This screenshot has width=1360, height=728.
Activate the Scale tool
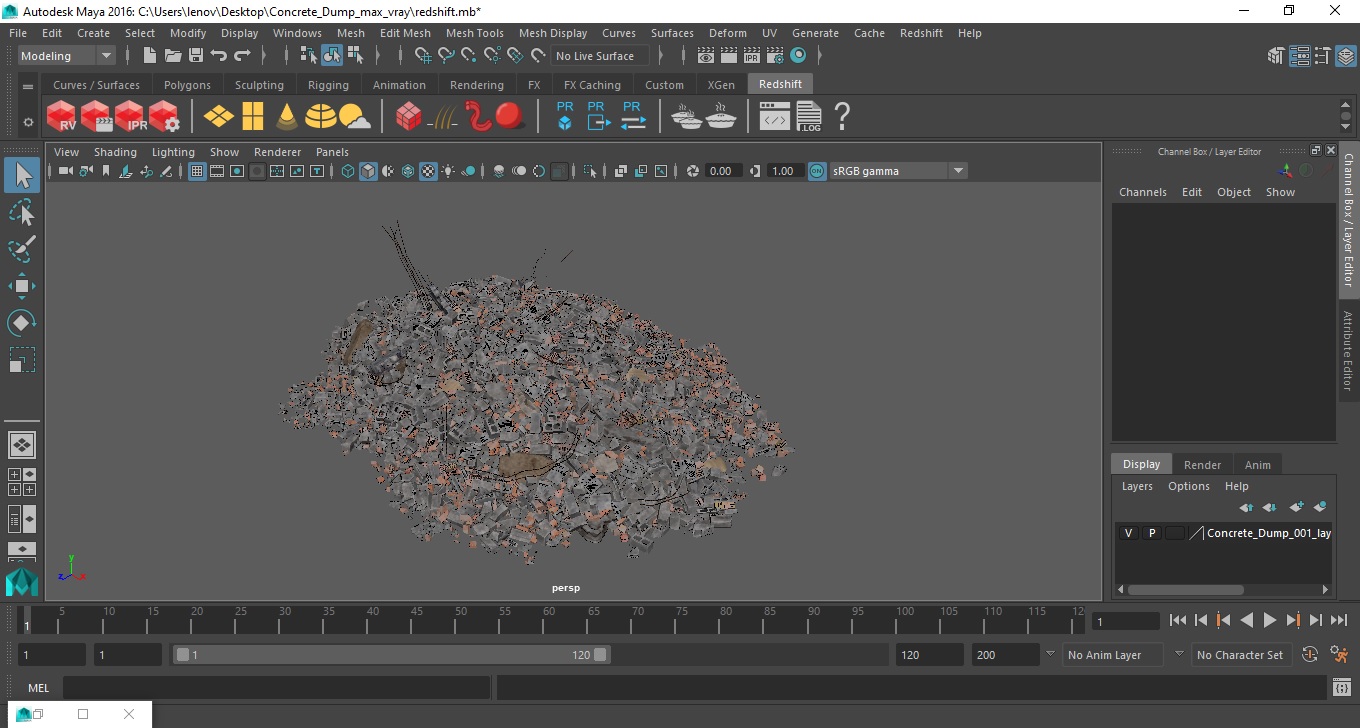point(22,360)
